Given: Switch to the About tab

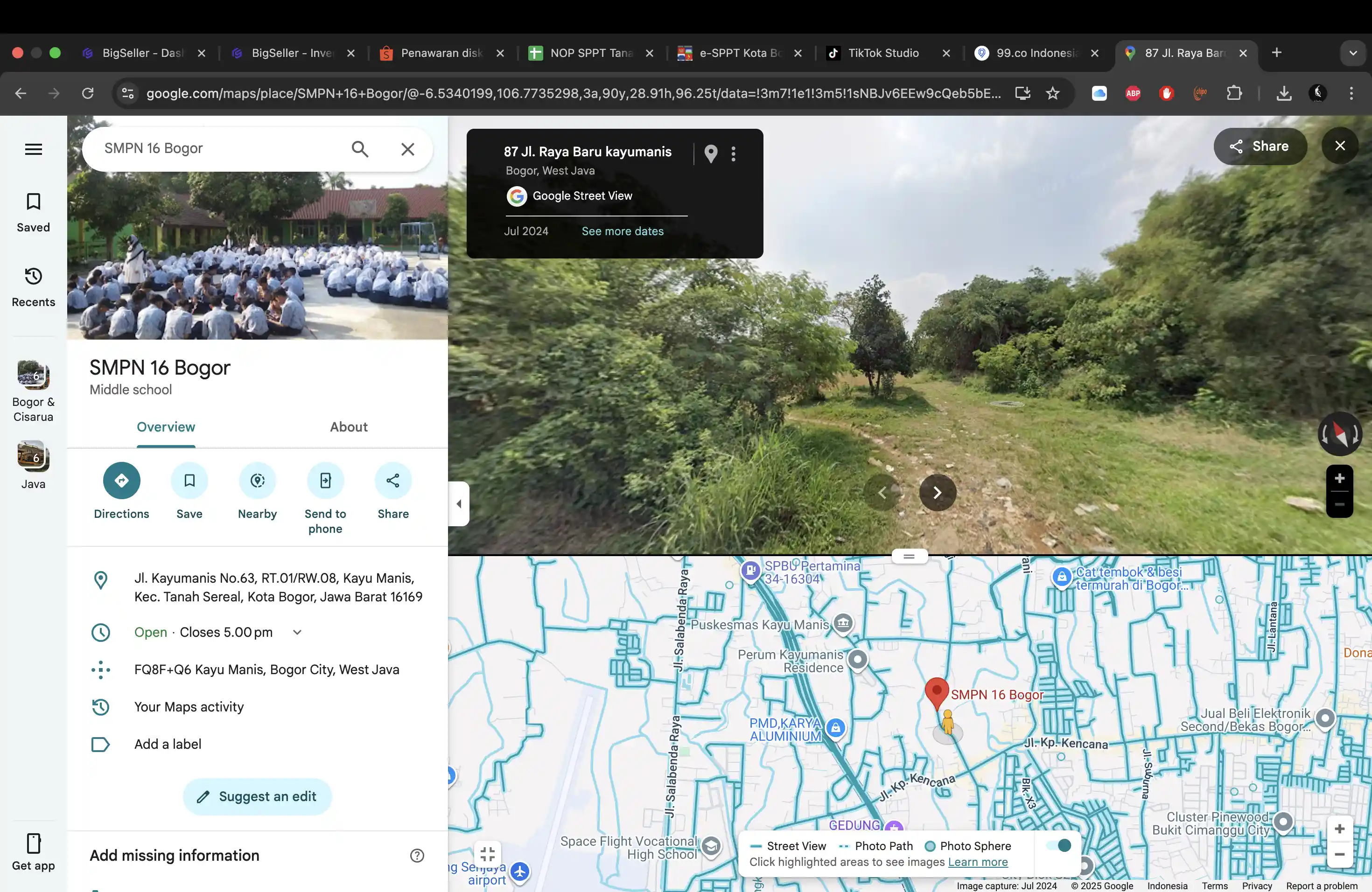Looking at the screenshot, I should pos(348,427).
